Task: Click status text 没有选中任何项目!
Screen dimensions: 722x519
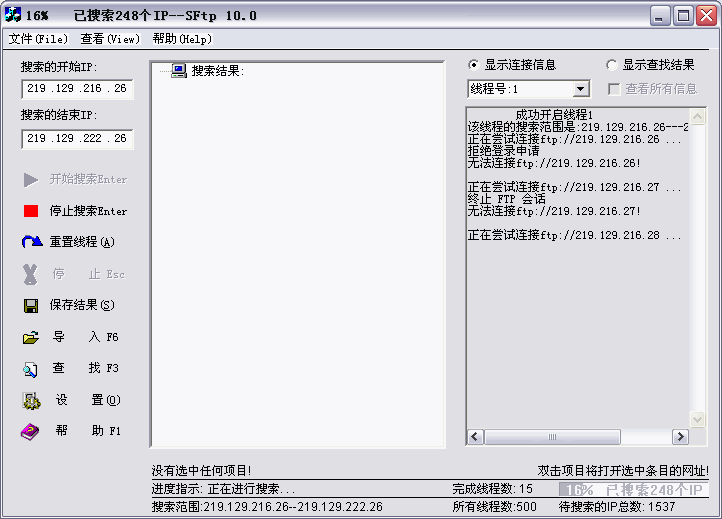Action: (x=201, y=471)
